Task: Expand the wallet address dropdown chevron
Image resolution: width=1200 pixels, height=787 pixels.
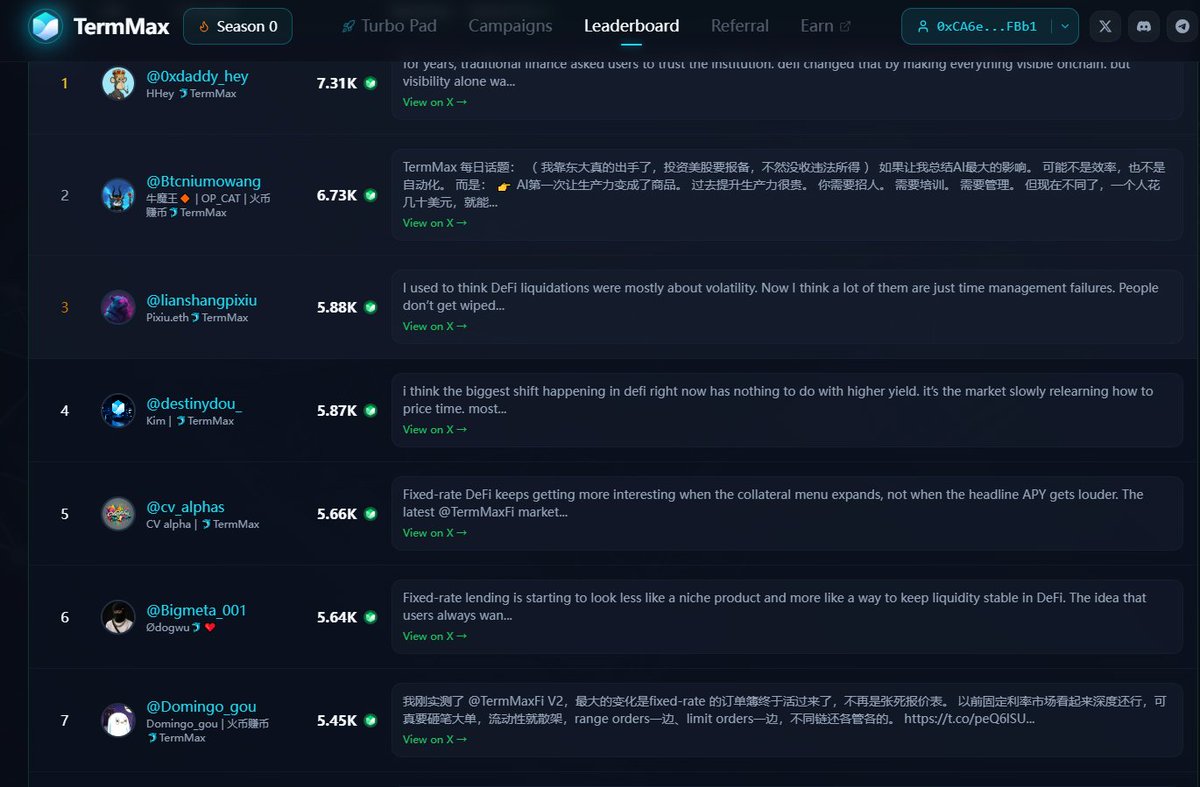Action: [1065, 27]
